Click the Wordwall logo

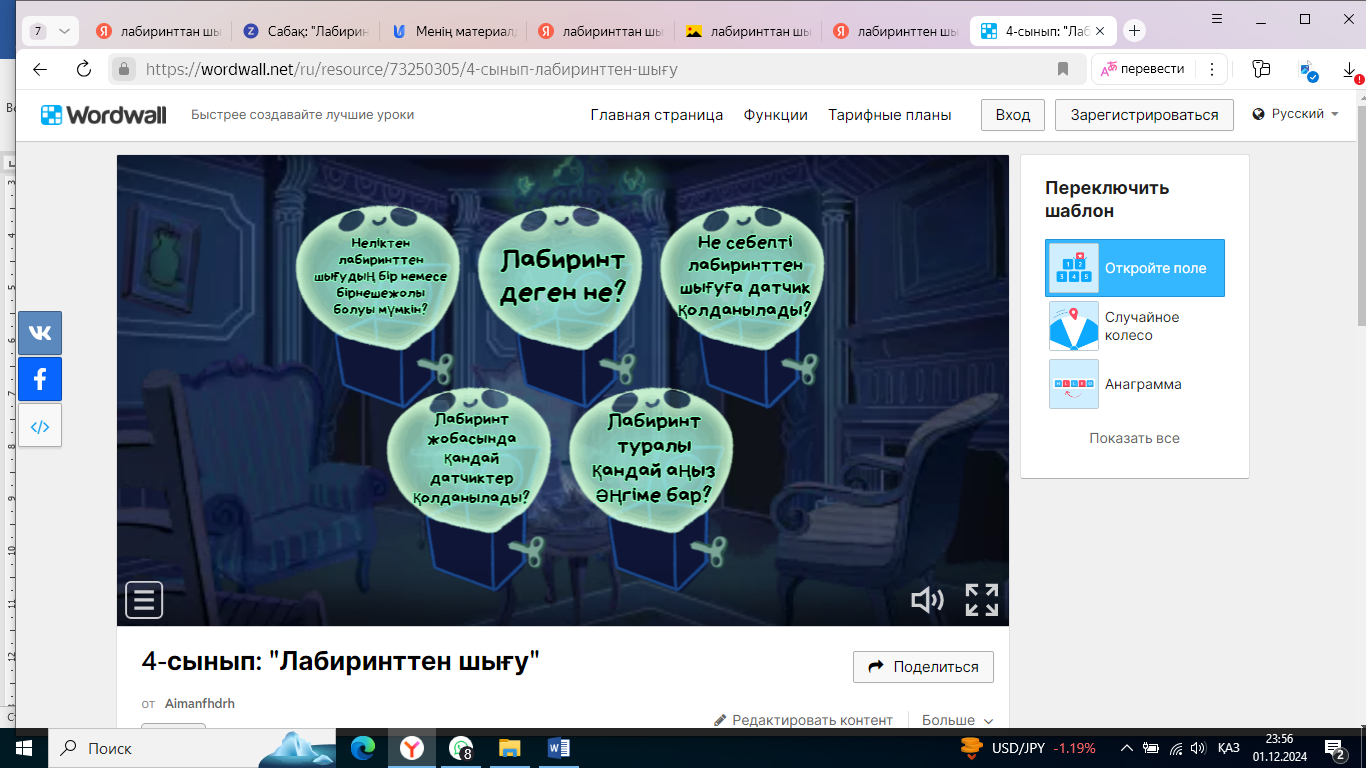pyautogui.click(x=104, y=115)
